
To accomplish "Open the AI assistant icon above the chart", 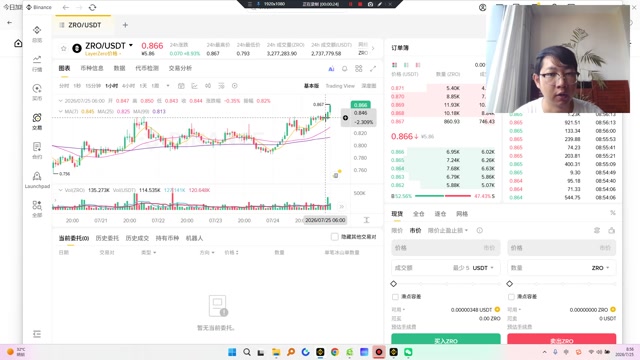I will (x=331, y=69).
